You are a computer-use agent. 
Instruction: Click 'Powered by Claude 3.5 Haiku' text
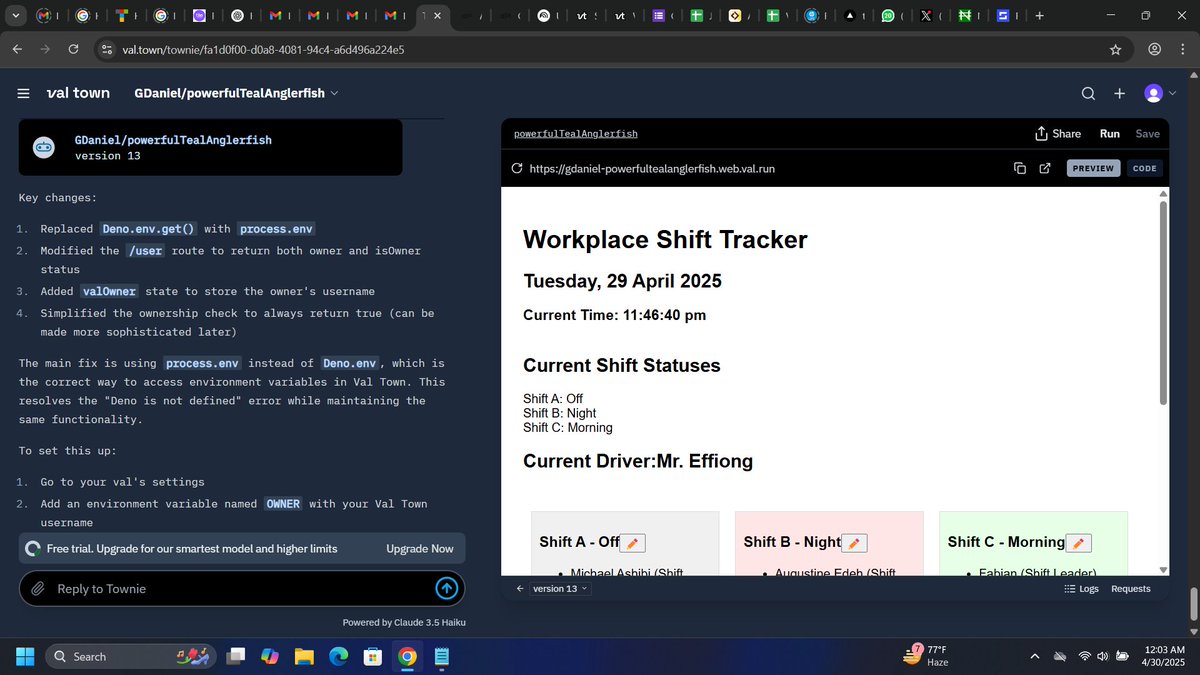[x=404, y=622]
